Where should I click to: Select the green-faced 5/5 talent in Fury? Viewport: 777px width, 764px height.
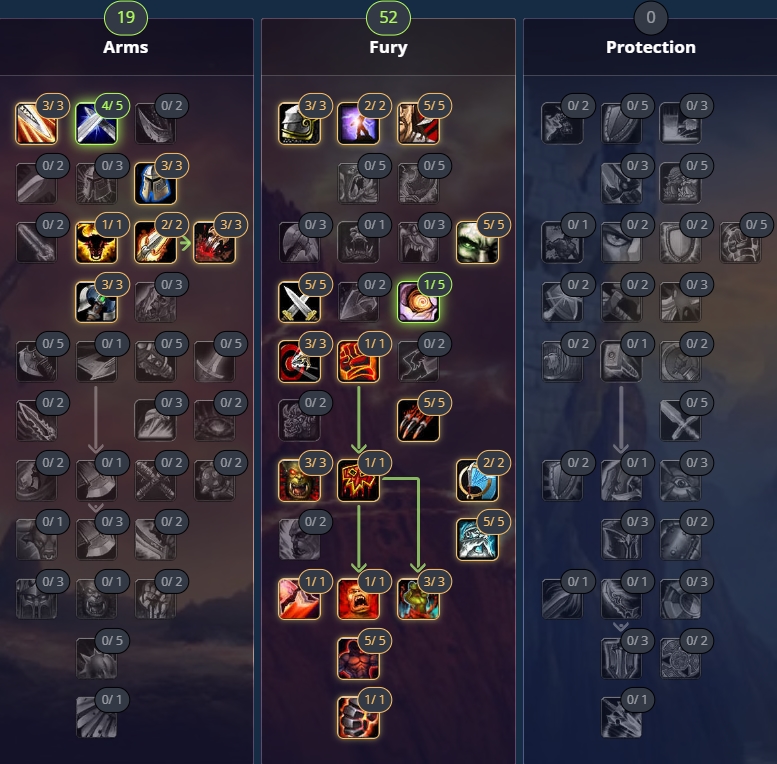(477, 242)
